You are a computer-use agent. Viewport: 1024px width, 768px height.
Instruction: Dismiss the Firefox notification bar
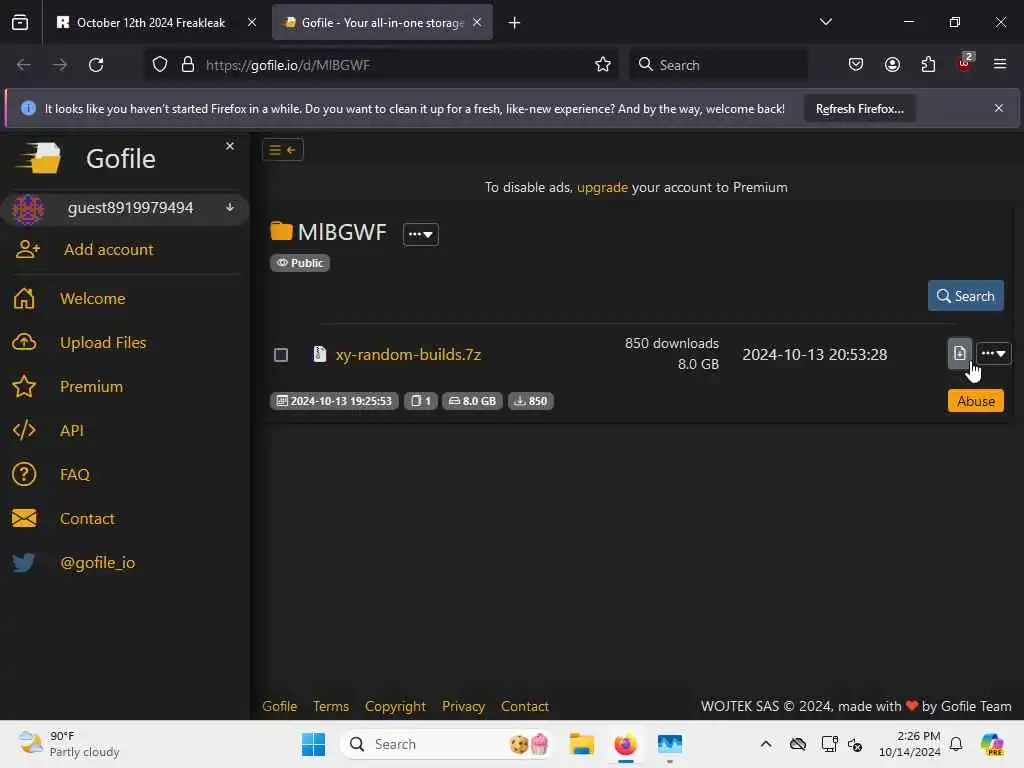[x=999, y=108]
